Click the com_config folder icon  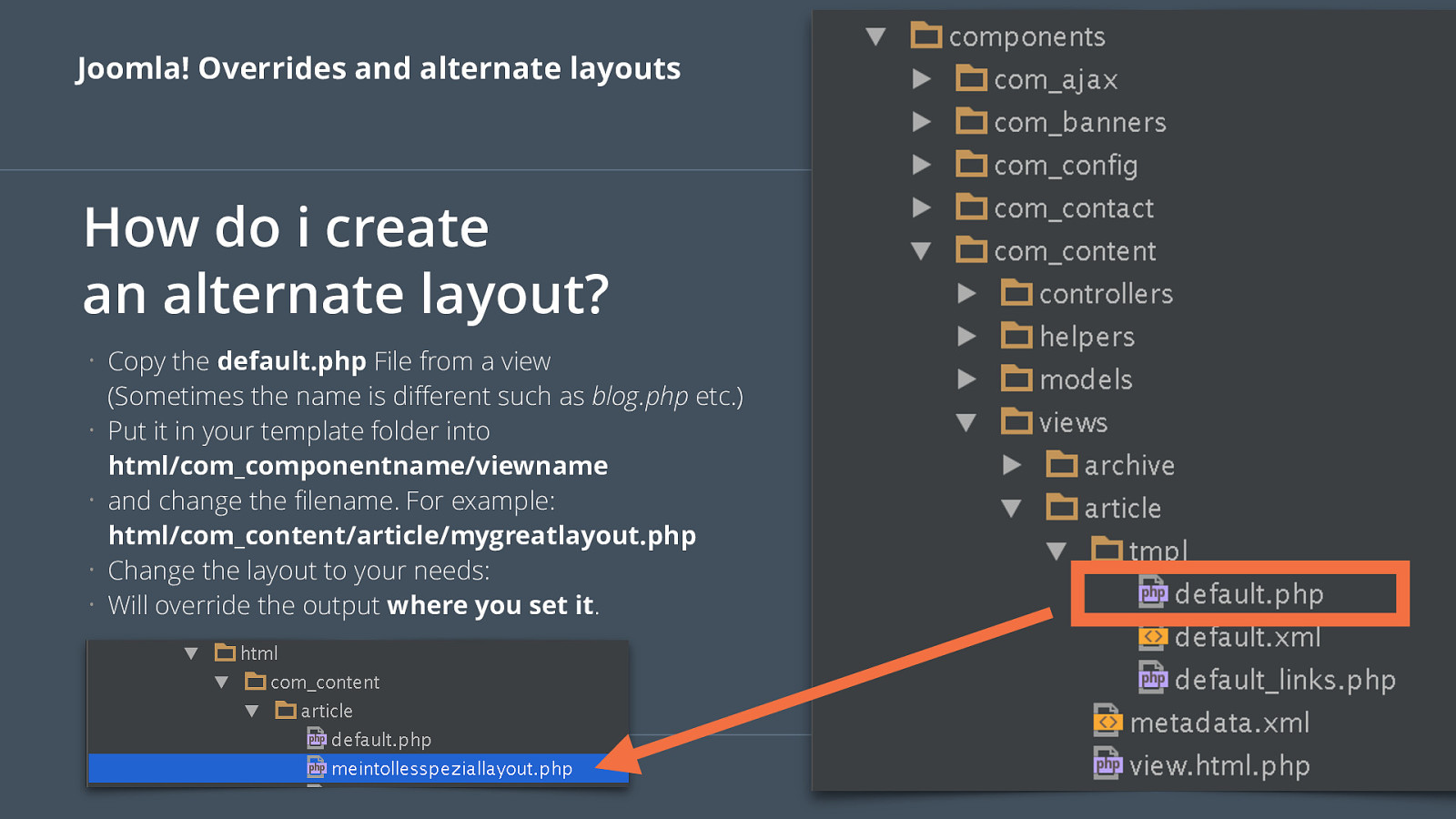(972, 164)
